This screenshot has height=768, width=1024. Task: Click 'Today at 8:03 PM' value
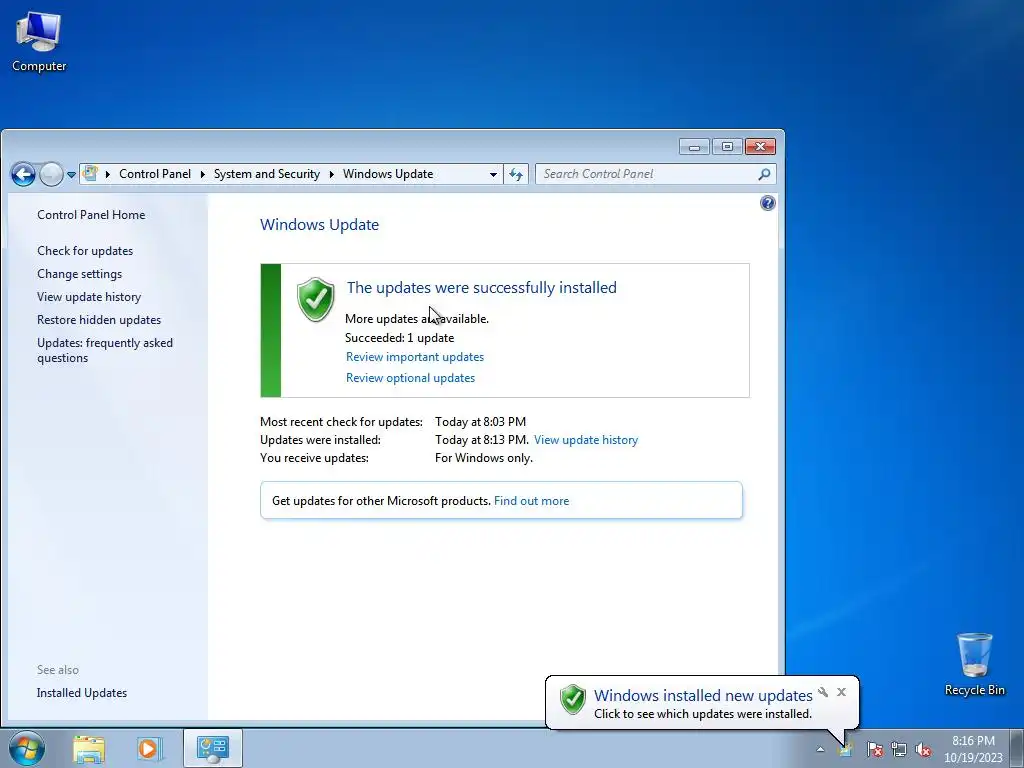point(480,422)
